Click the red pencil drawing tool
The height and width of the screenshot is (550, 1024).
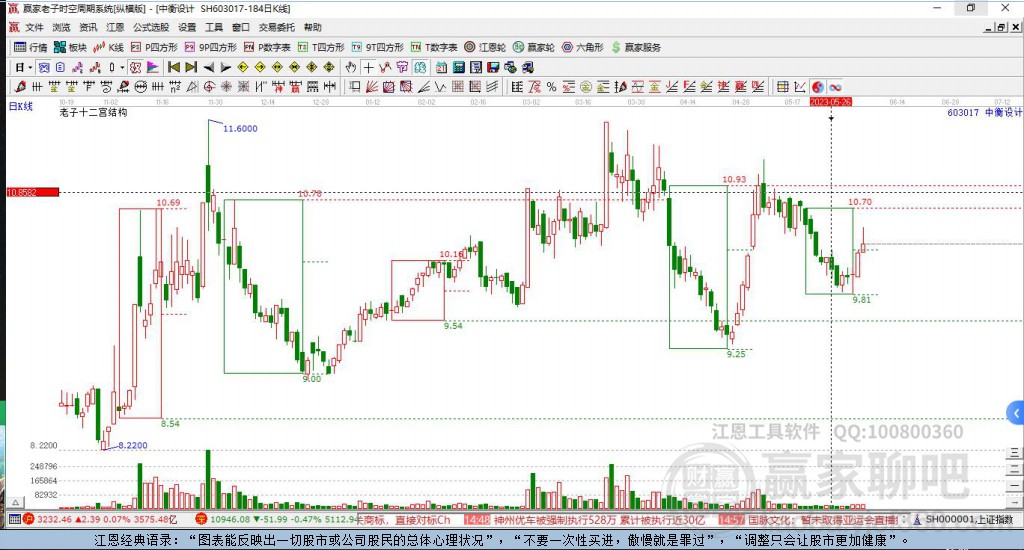[x=20, y=86]
